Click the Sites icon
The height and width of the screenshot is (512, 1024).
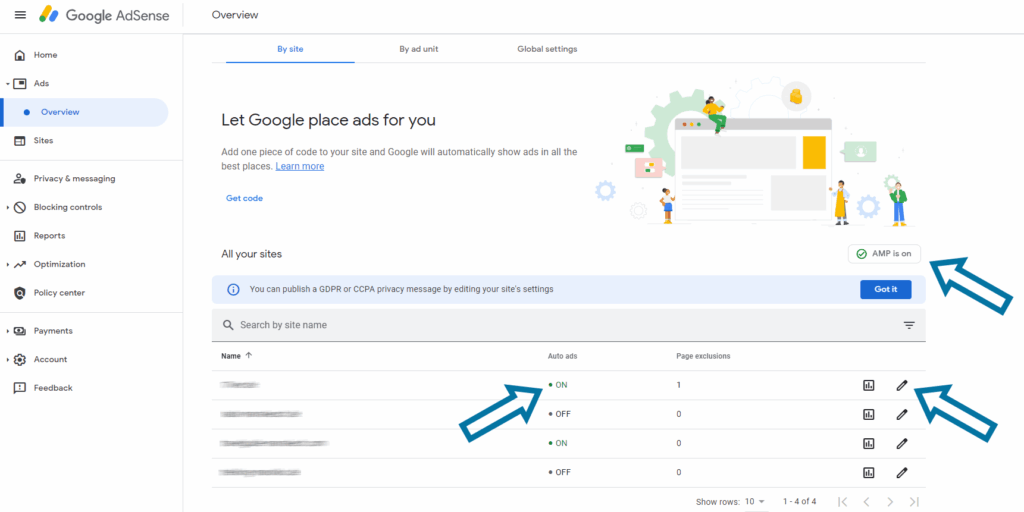tap(20, 140)
